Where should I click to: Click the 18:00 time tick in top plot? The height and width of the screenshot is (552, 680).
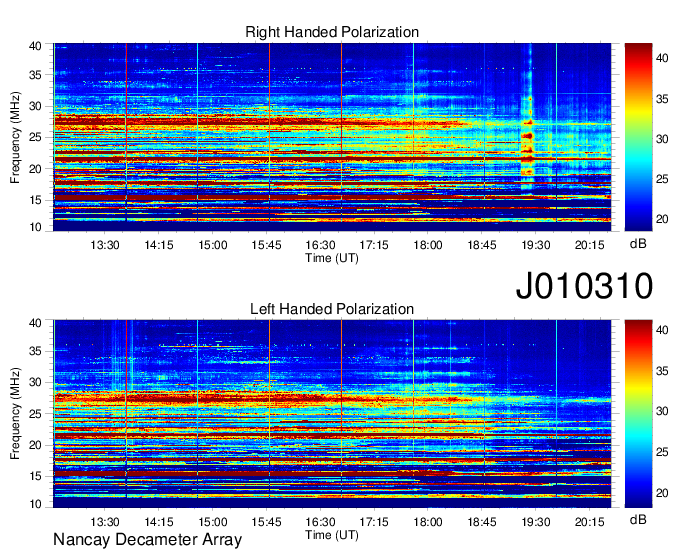pos(428,245)
